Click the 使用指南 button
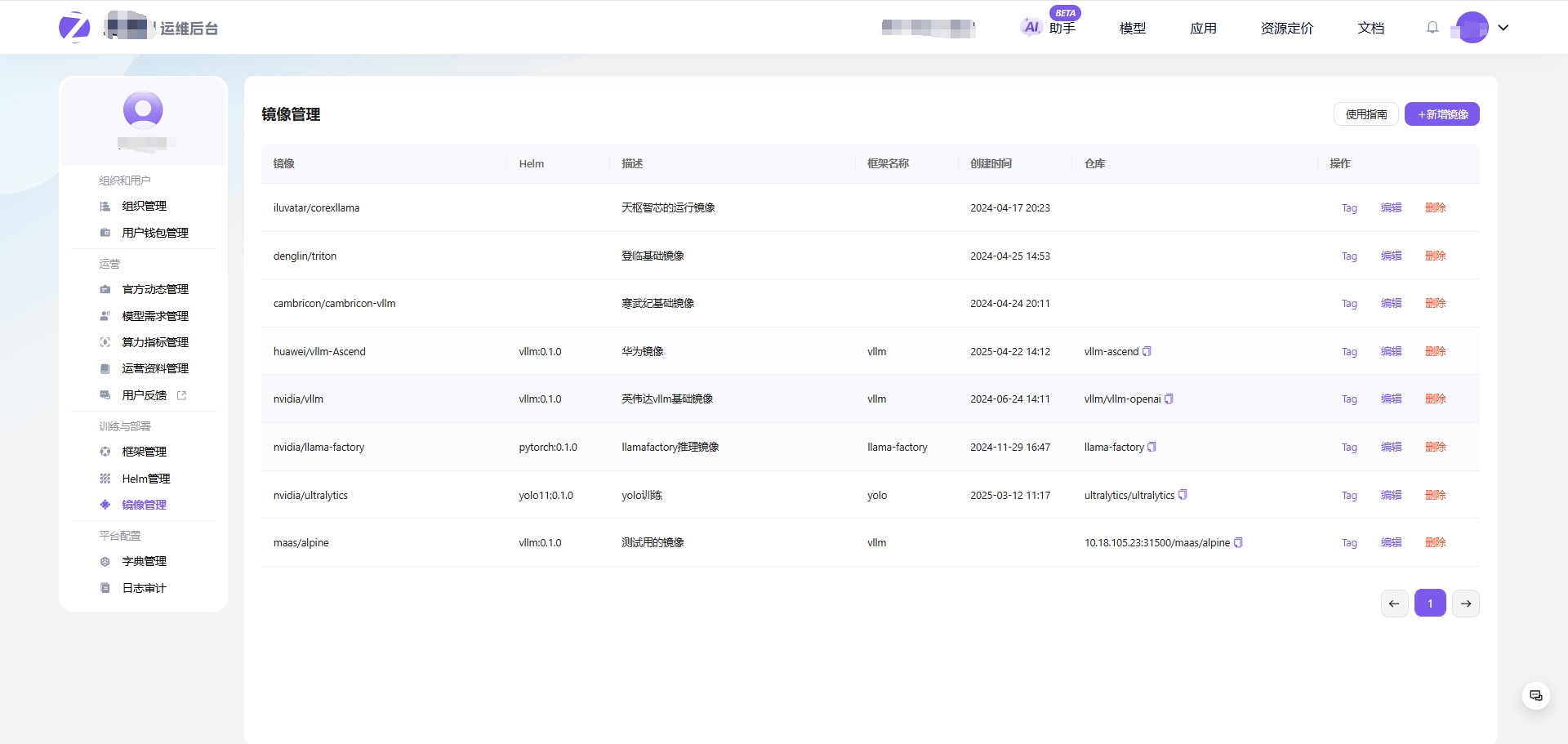This screenshot has height=744, width=1568. point(1366,114)
